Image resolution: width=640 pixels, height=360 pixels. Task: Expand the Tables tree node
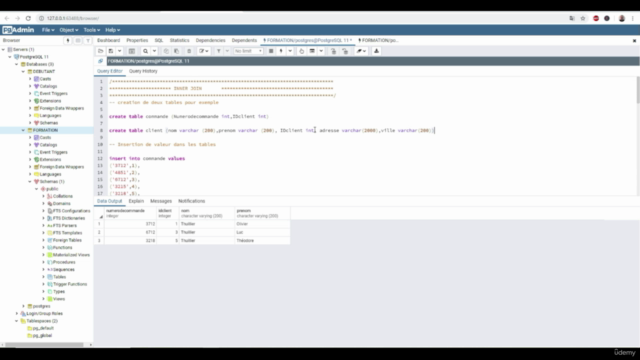(43, 277)
